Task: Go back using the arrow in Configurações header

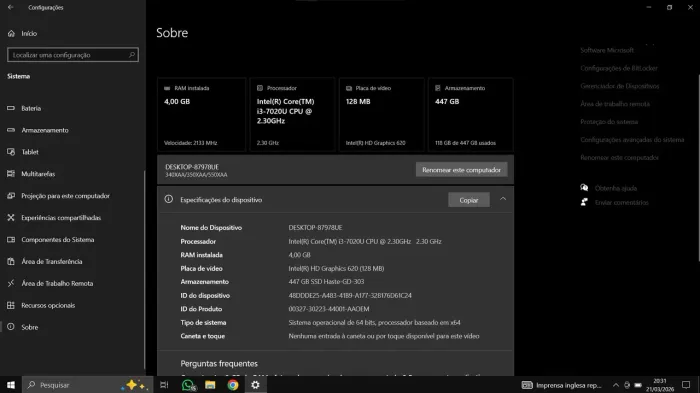Action: tap(10, 7)
